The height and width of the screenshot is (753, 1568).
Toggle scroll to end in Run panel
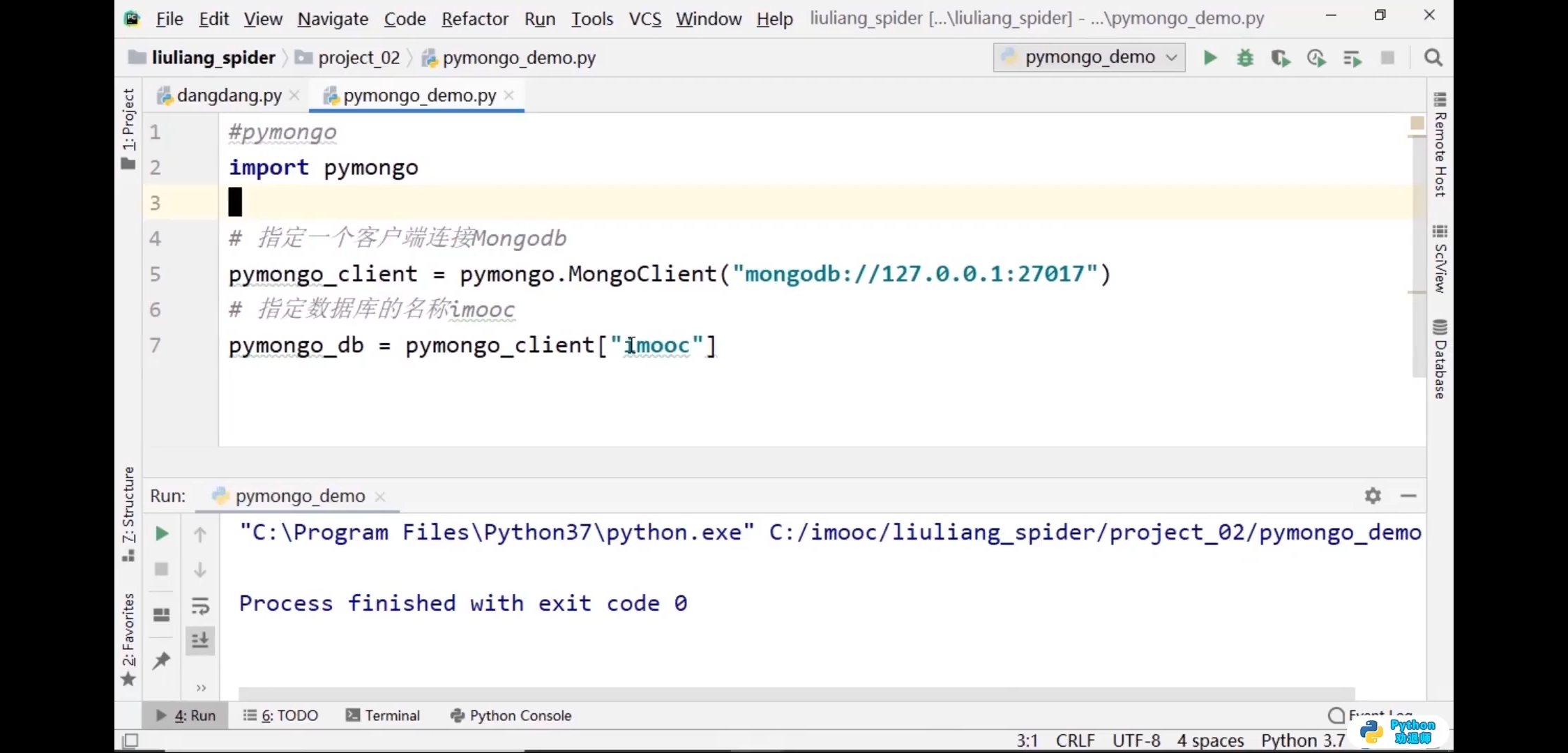(200, 640)
